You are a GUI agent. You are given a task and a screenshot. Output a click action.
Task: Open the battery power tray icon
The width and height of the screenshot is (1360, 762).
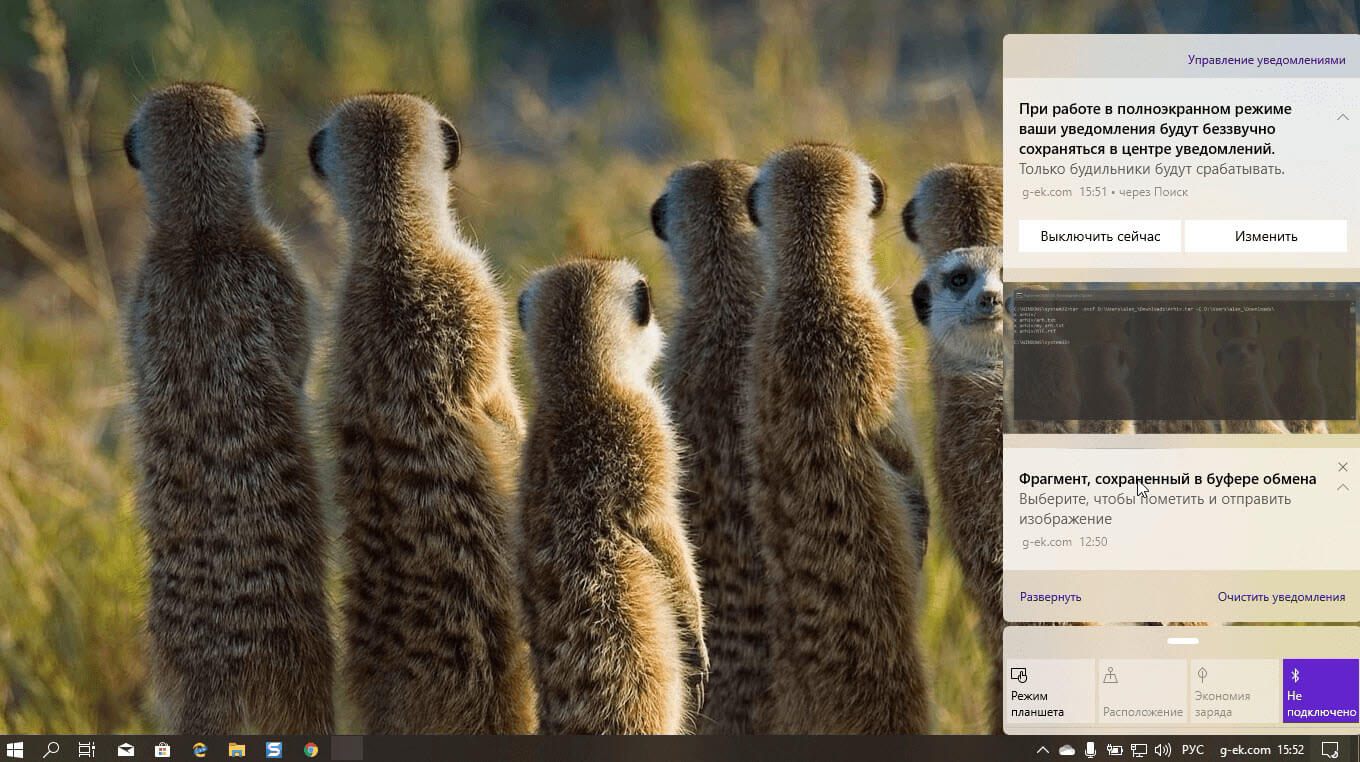[1114, 749]
